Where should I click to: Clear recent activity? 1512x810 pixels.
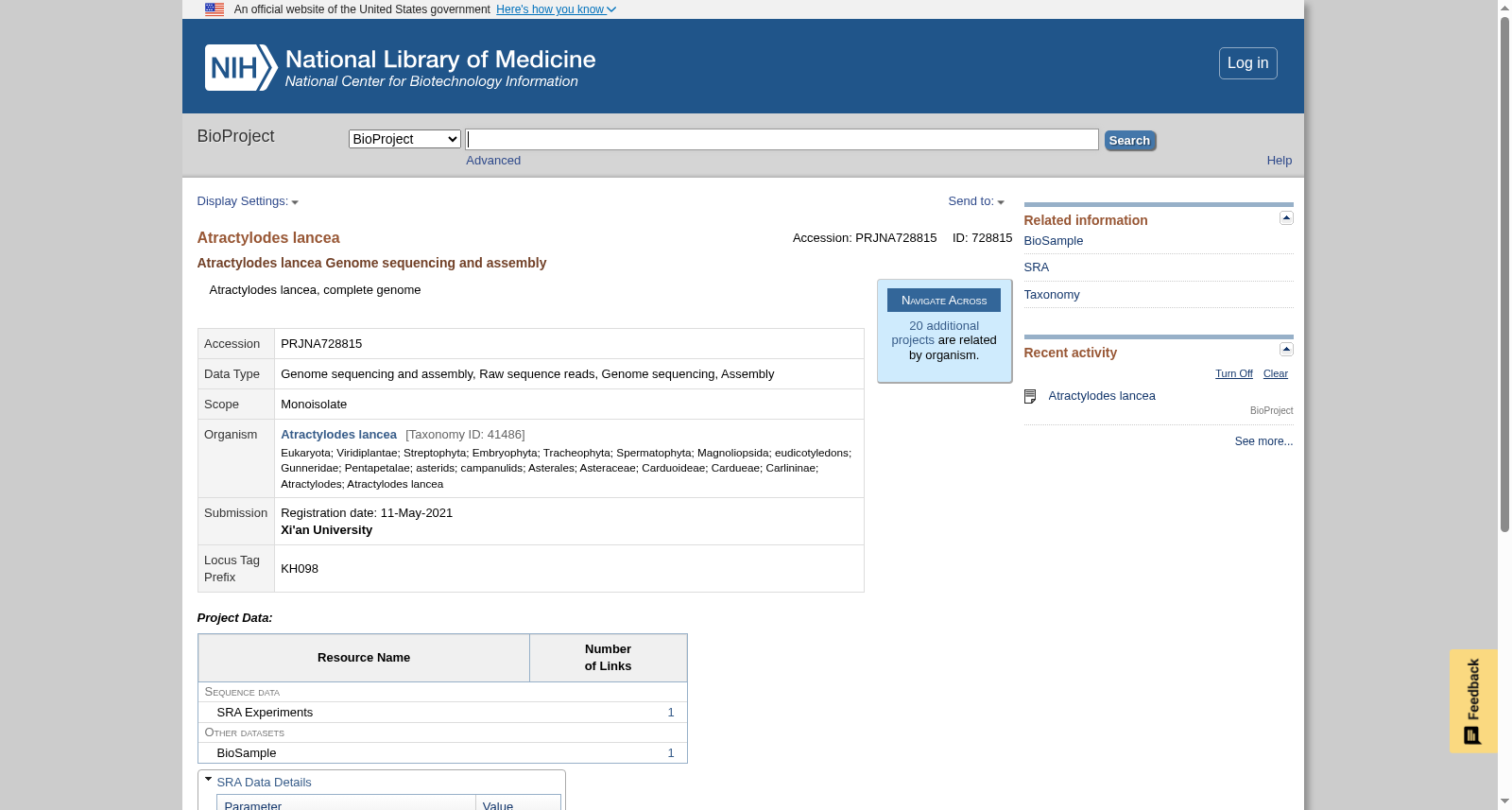click(1276, 374)
